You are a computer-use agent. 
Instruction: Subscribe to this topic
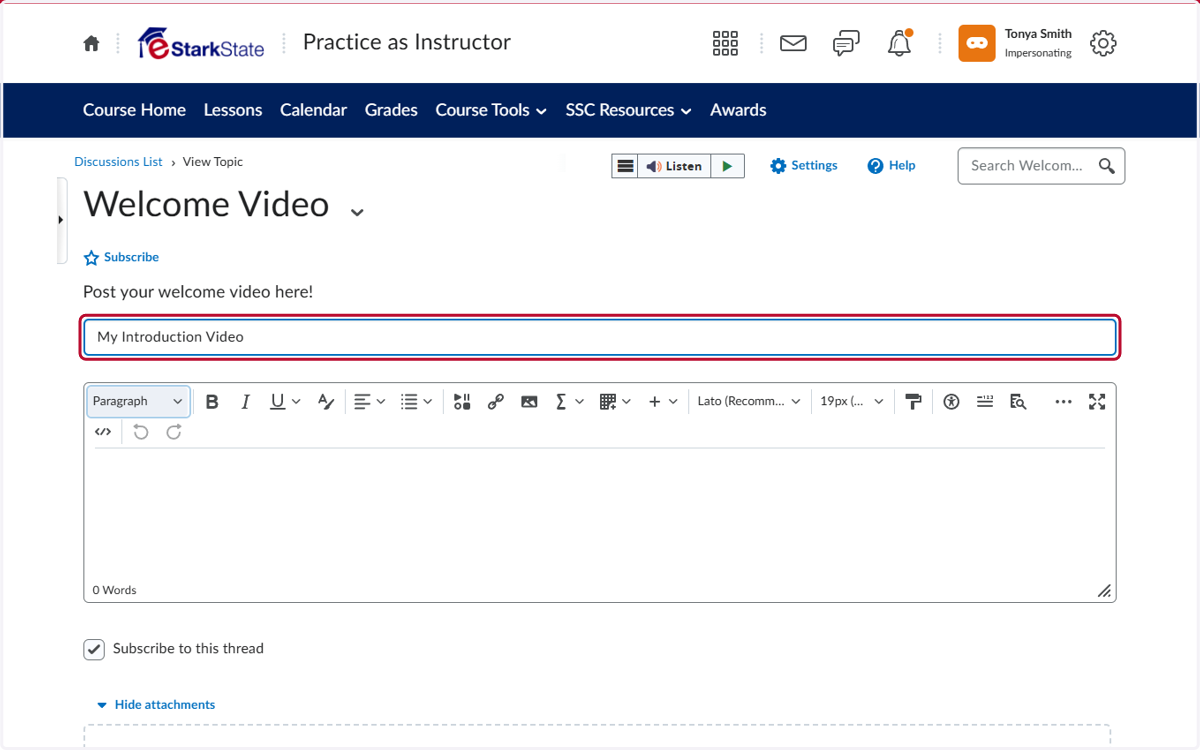121,257
